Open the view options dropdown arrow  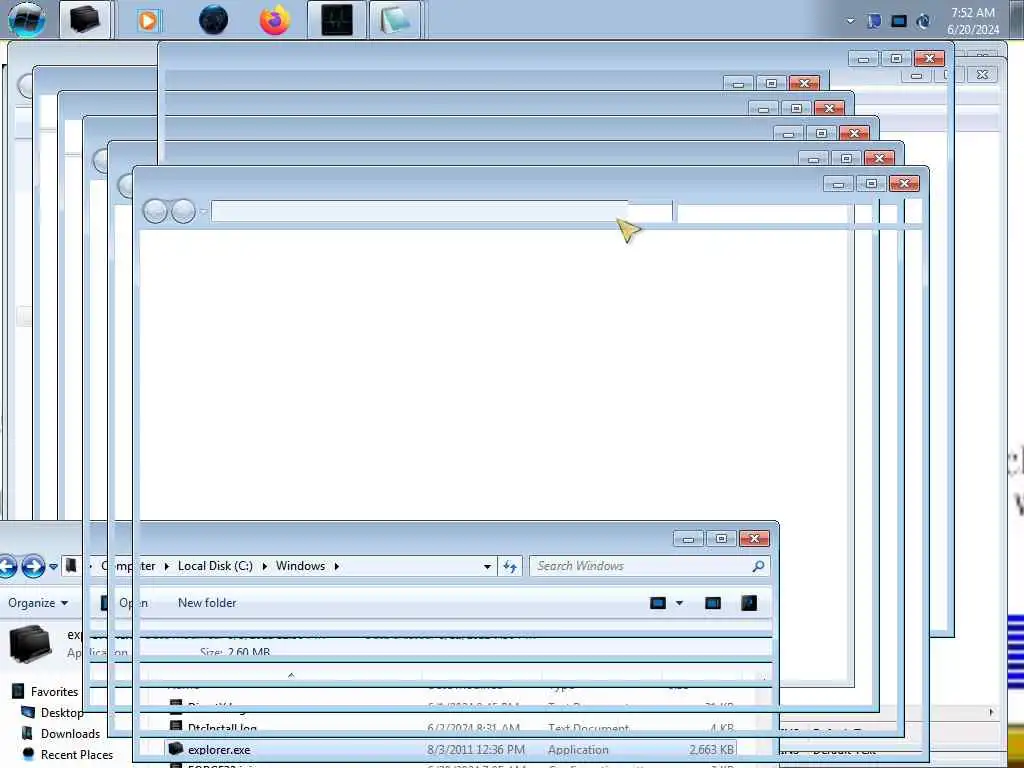click(679, 603)
